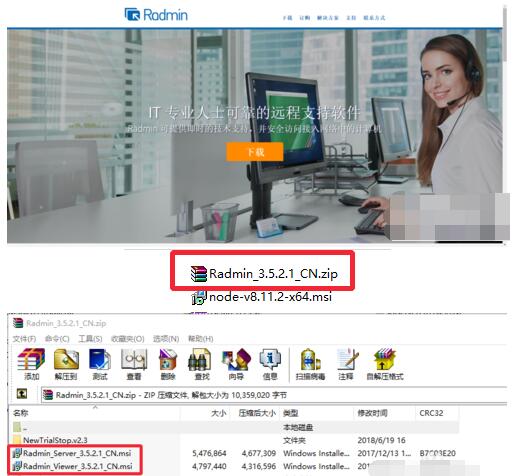Click the 测试 (Test) toolbar icon
Screen dimensions: 513x476
pos(100,364)
